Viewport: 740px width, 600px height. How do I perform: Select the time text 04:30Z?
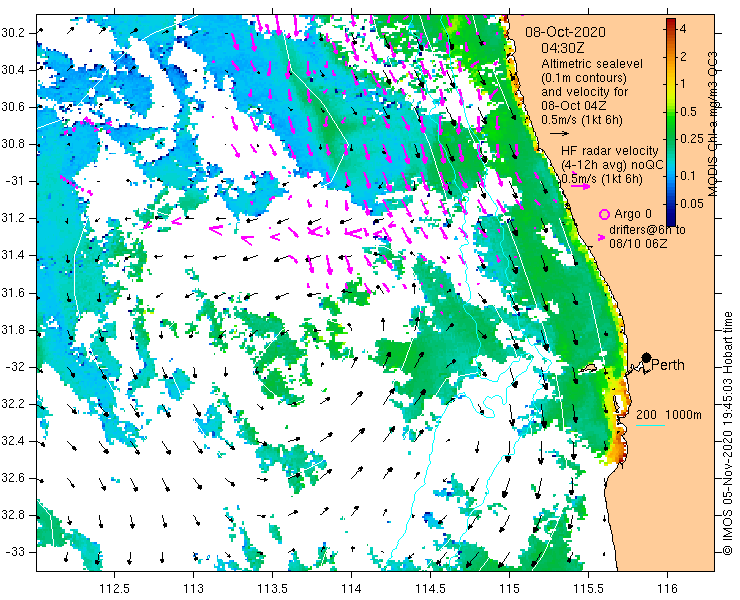[x=563, y=48]
